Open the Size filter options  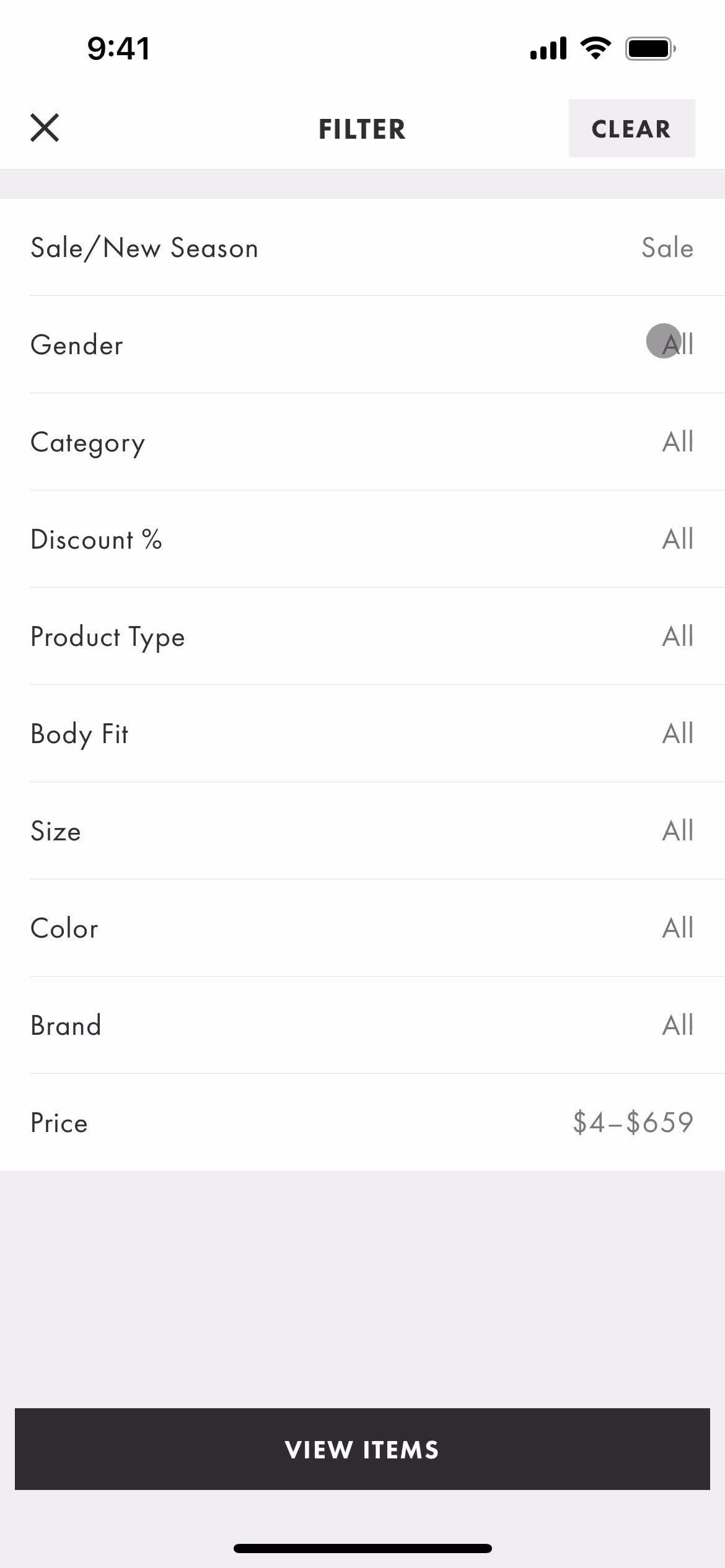click(x=362, y=830)
